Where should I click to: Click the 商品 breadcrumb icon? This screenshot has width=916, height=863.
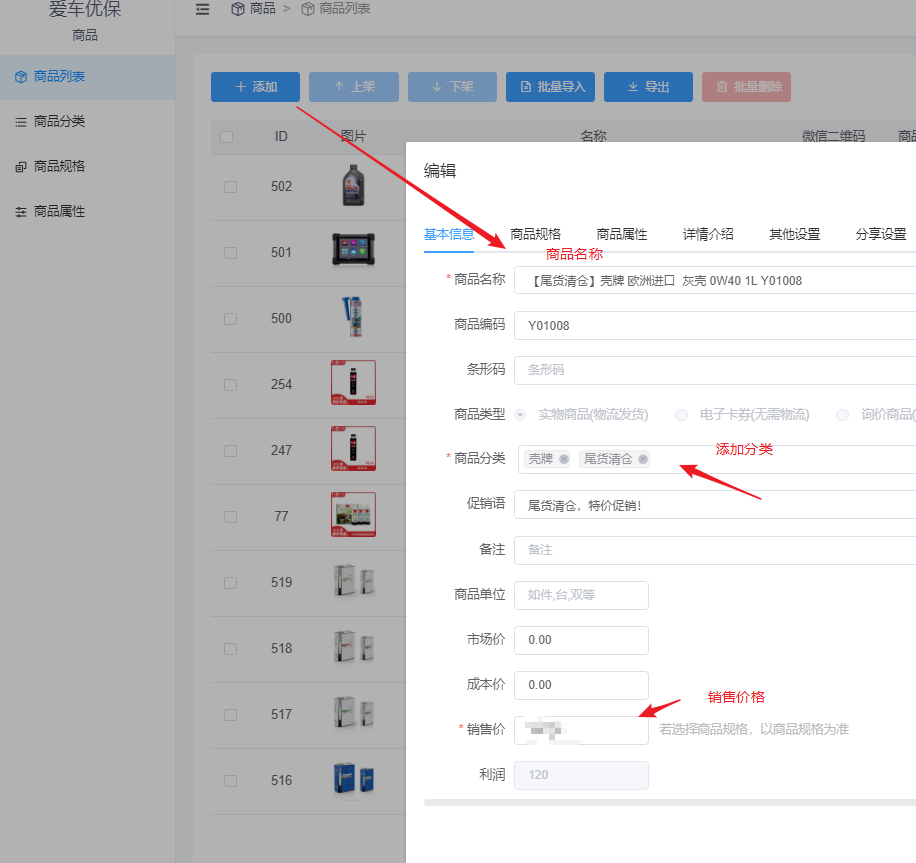coord(237,10)
